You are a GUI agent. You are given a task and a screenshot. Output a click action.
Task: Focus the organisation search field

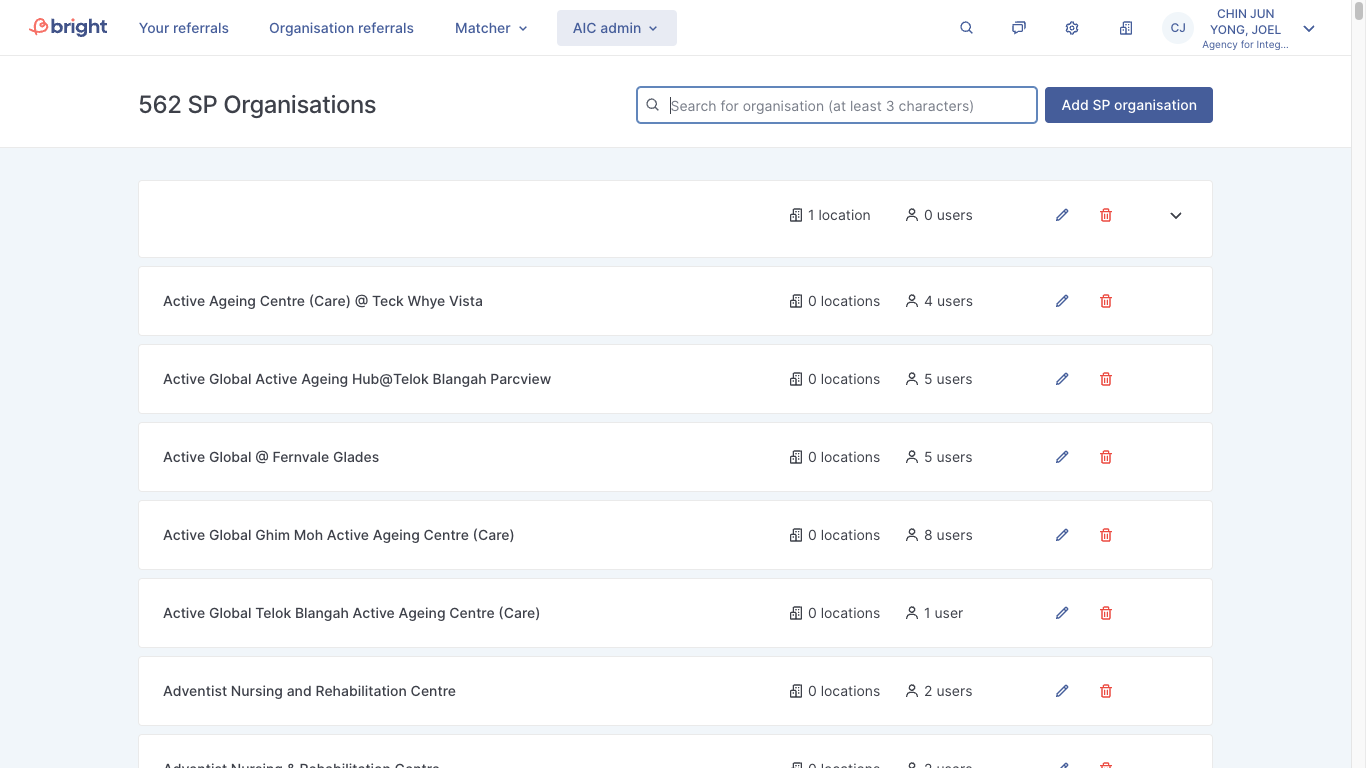pyautogui.click(x=837, y=105)
